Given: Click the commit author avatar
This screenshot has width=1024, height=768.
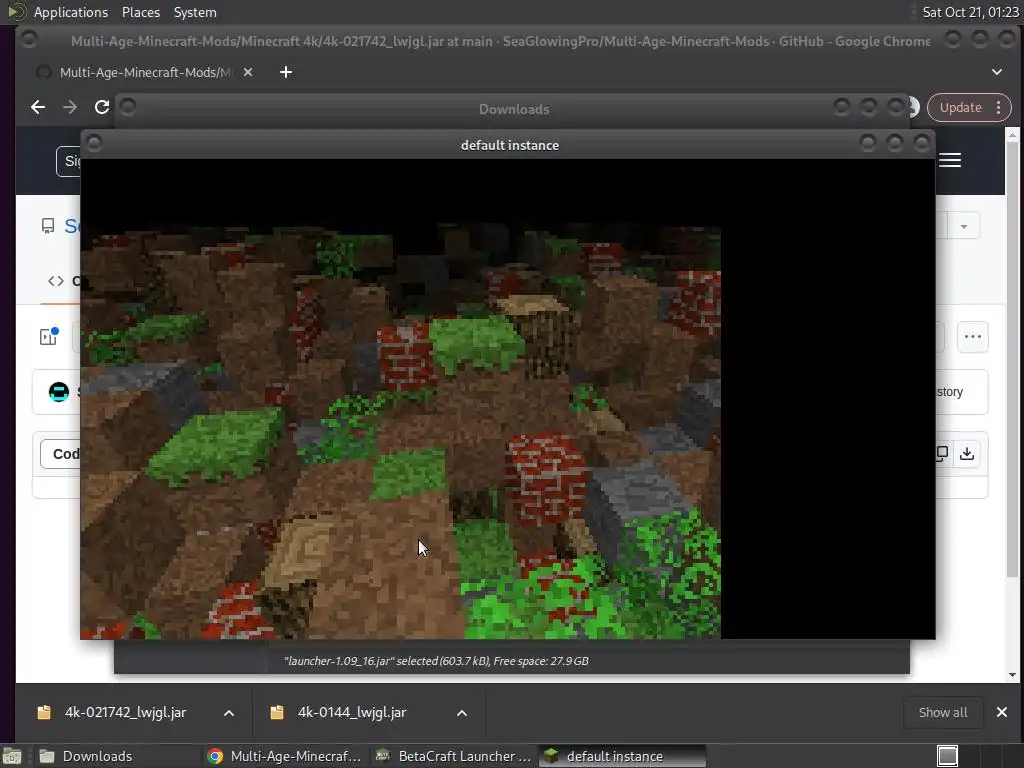Looking at the screenshot, I should (x=59, y=392).
